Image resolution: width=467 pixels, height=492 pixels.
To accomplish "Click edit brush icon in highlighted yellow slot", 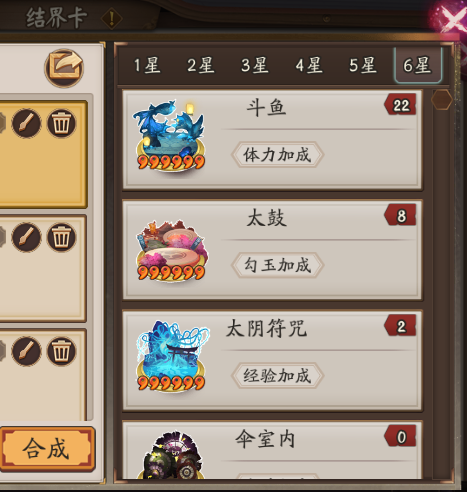I will pos(26,123).
